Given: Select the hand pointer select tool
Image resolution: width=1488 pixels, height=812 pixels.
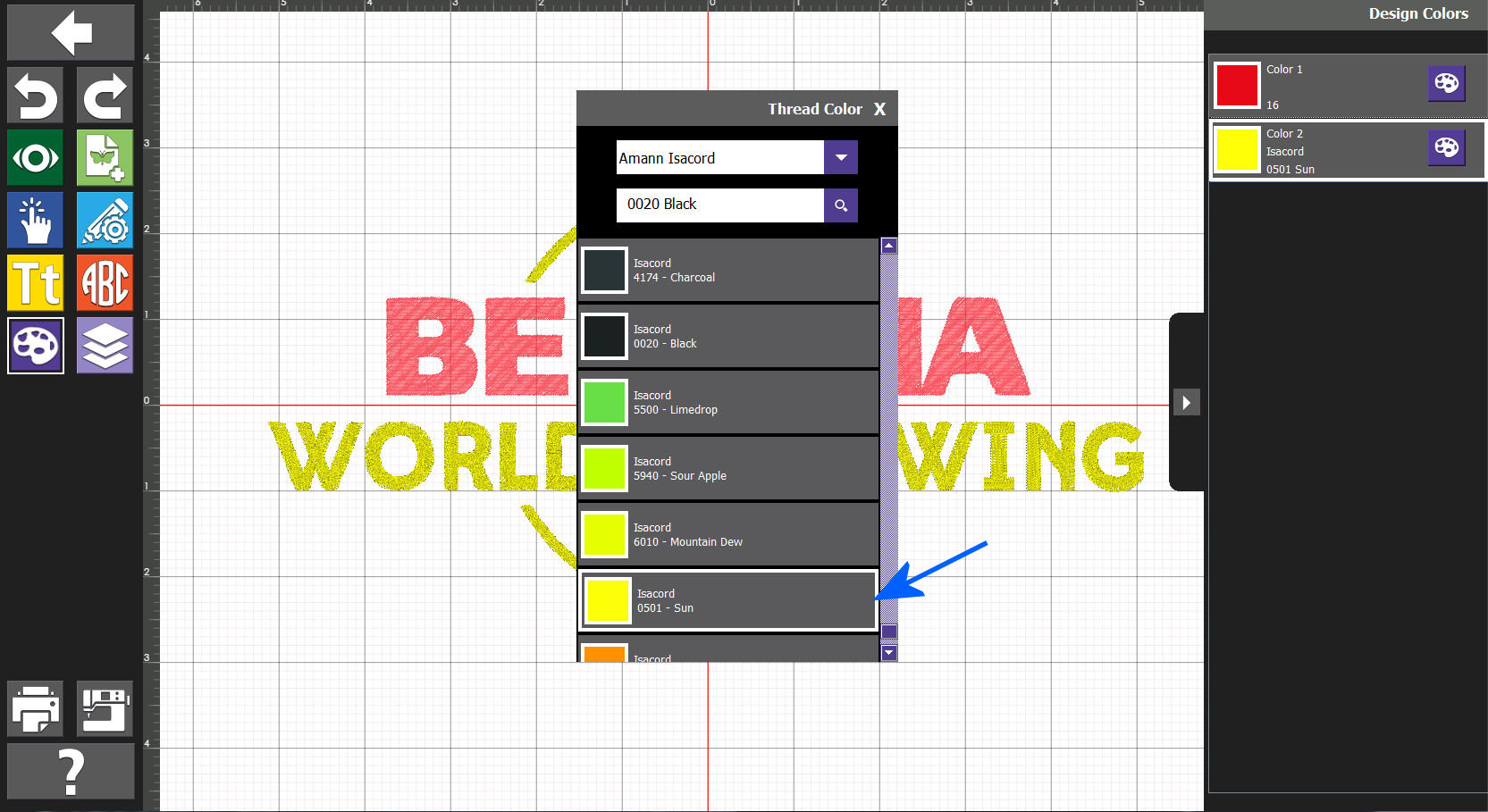Looking at the screenshot, I should 36,220.
